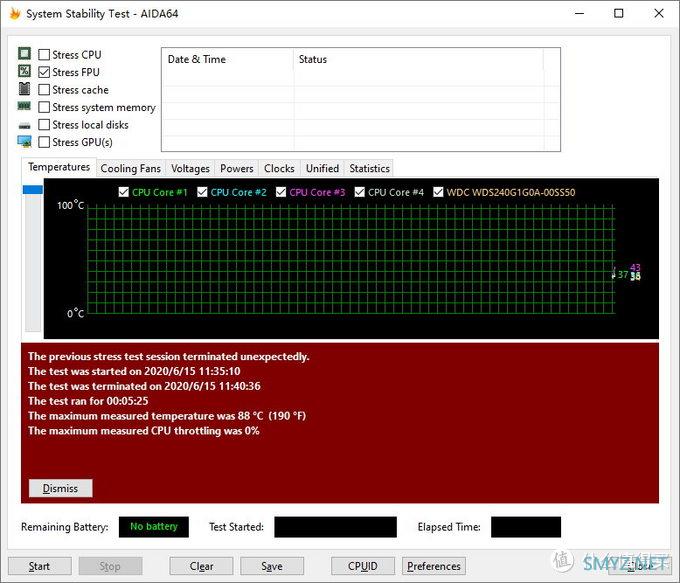Enable the Stress local disks checkbox

point(44,124)
